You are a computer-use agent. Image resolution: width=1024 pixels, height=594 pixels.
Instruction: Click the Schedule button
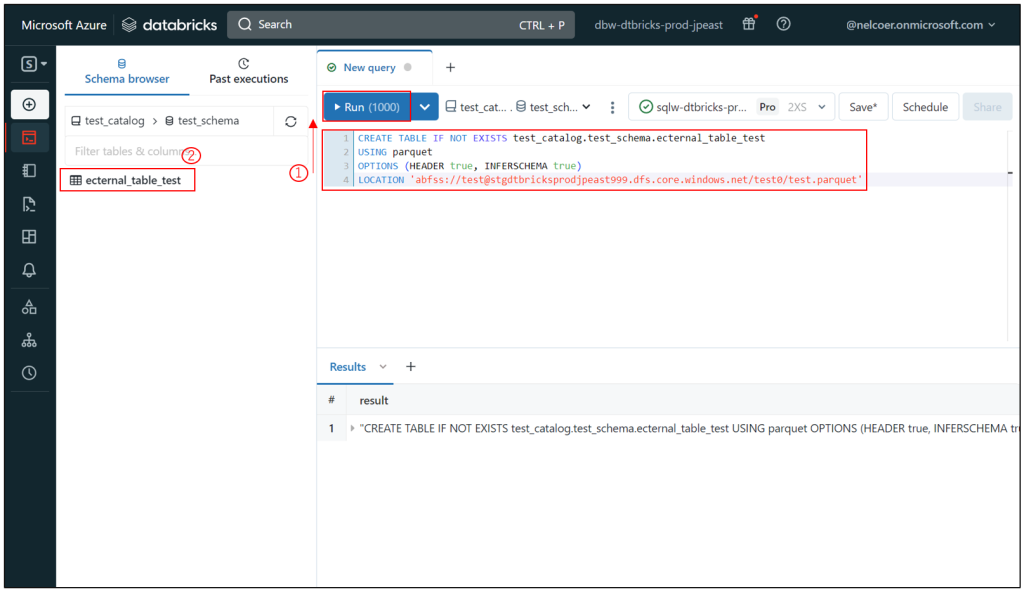click(924, 105)
